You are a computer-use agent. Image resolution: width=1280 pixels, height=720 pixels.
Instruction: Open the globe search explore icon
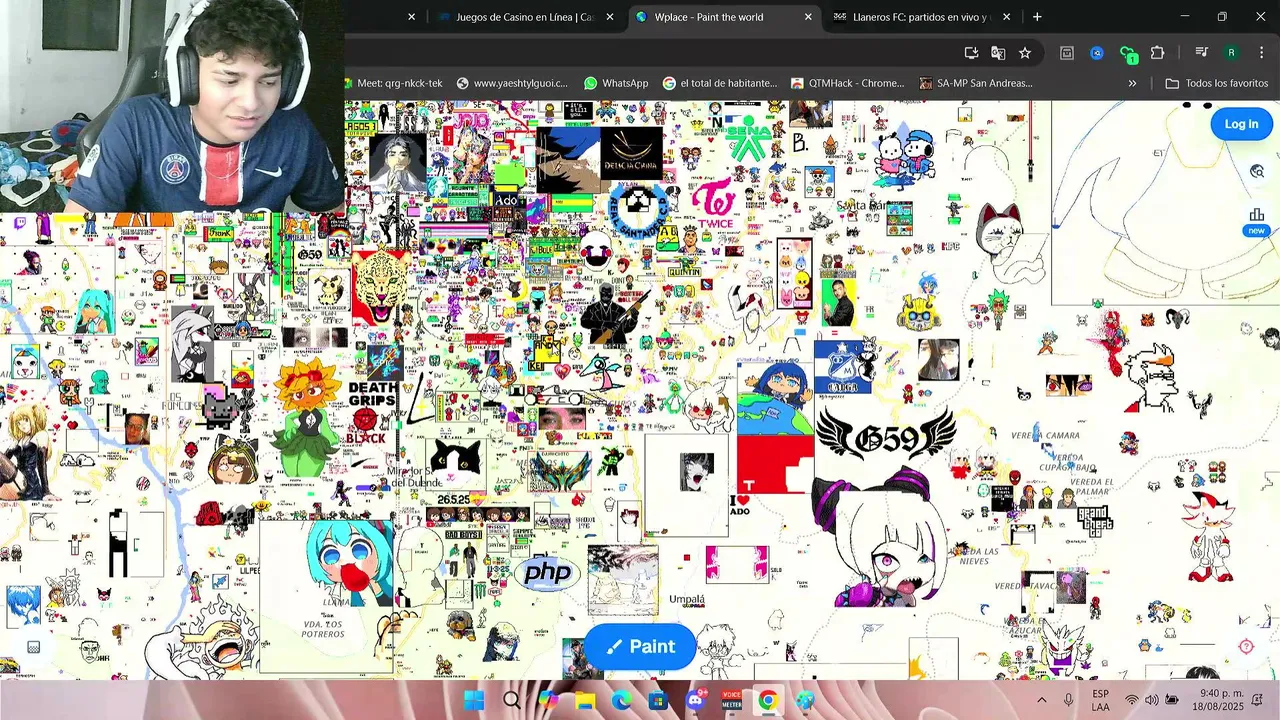(1257, 171)
